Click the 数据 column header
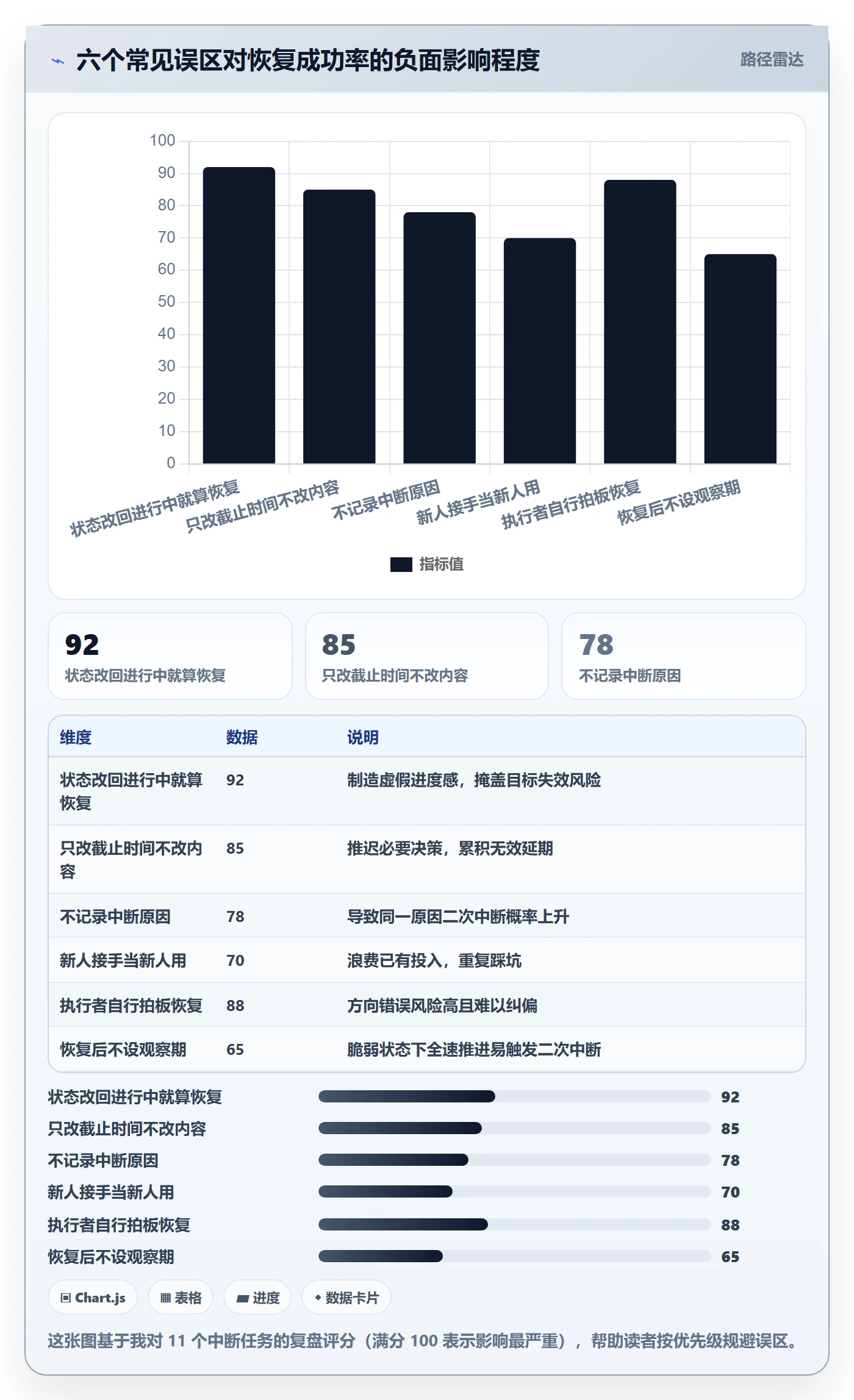Screen dimensions: 854x1400 click(242, 737)
